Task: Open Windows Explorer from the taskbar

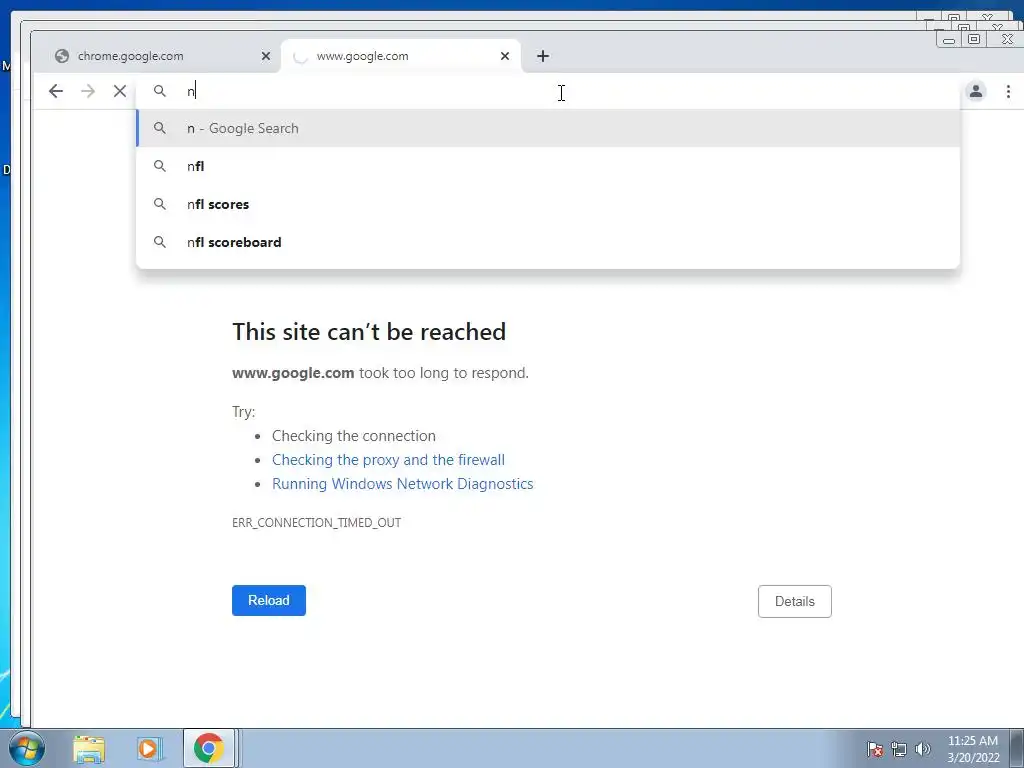Action: [89, 749]
